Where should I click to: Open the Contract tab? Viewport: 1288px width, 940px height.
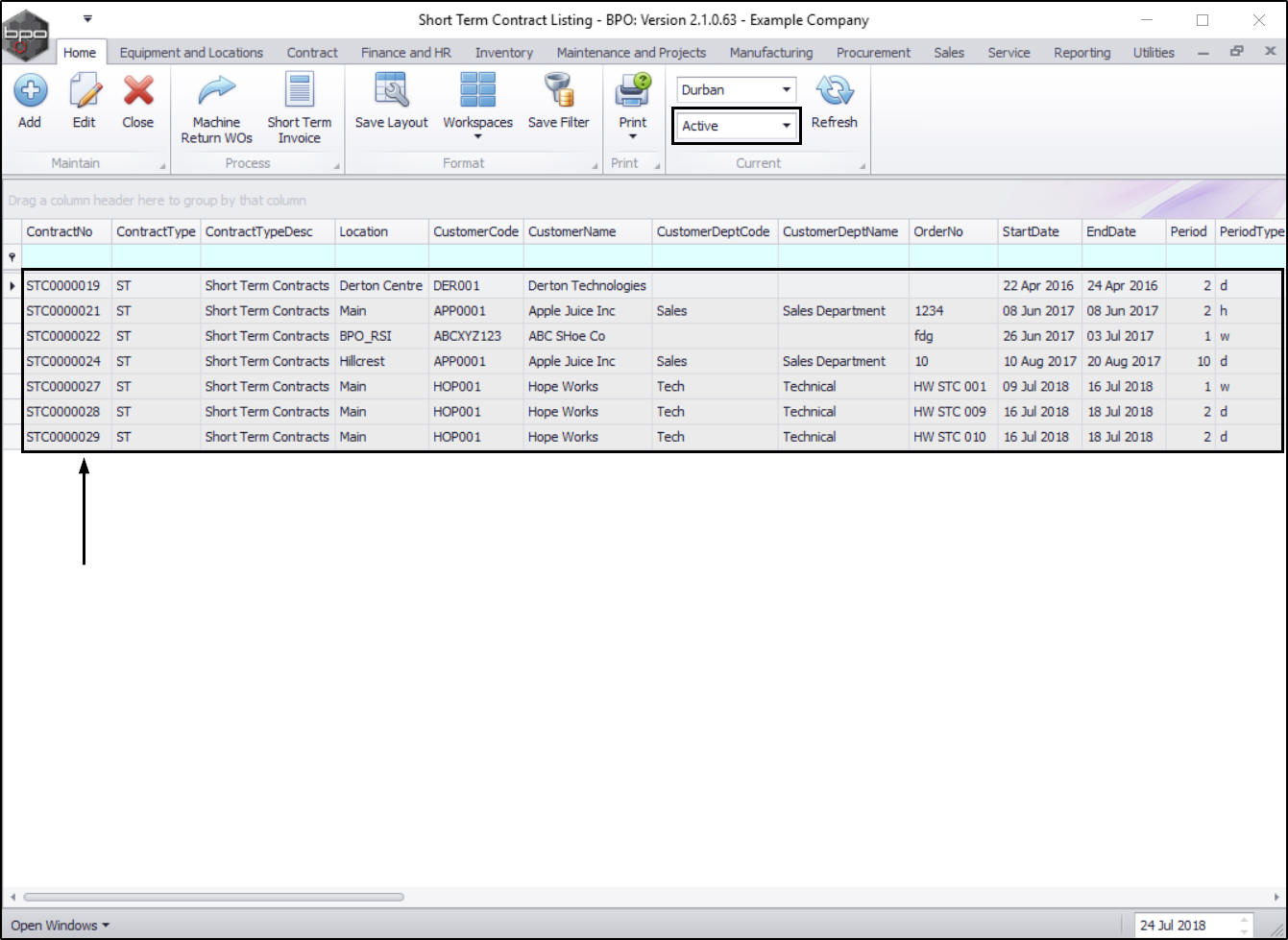(312, 53)
